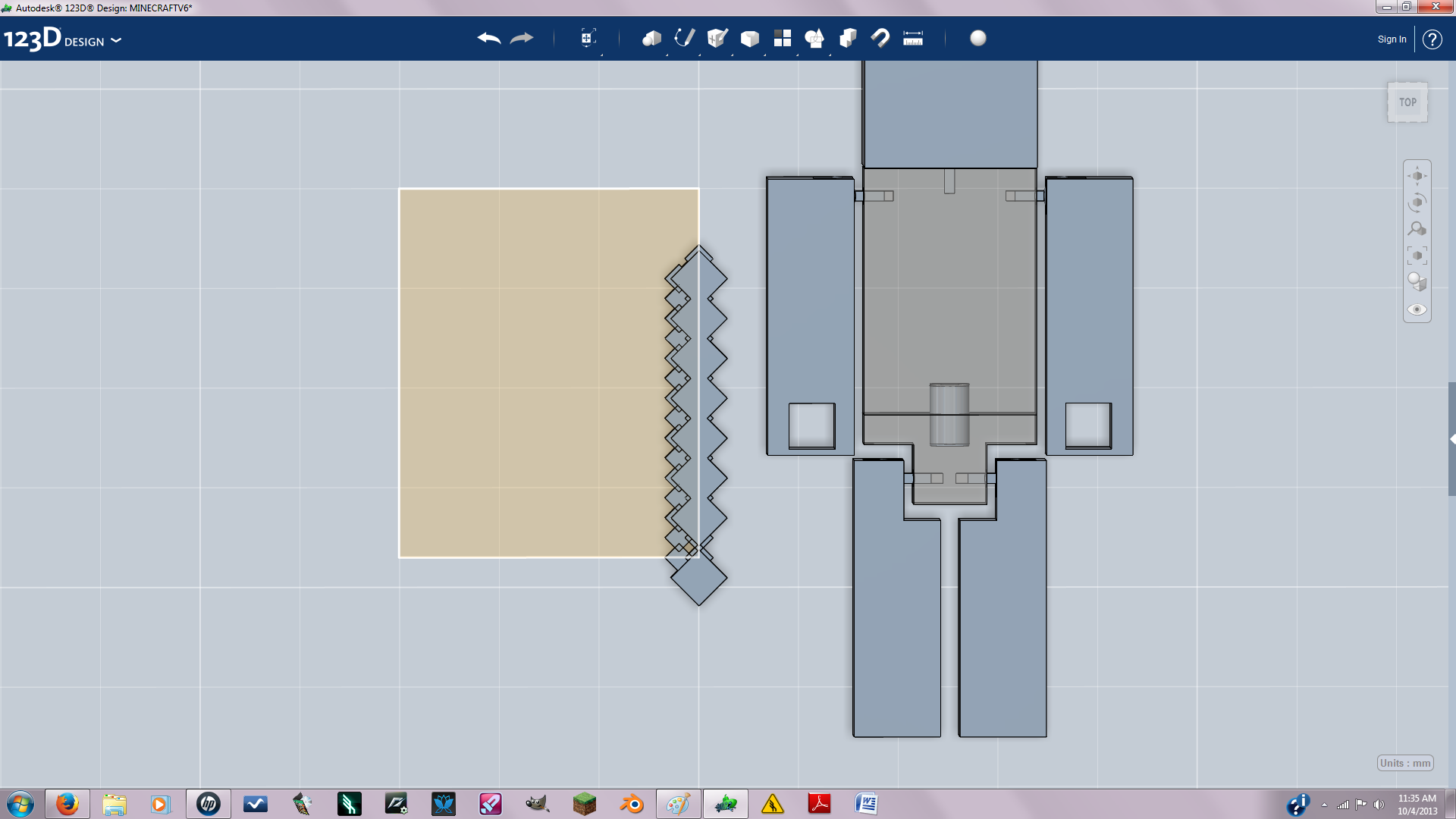The height and width of the screenshot is (819, 1456).
Task: Open the Primitives tool menu
Action: [652, 38]
